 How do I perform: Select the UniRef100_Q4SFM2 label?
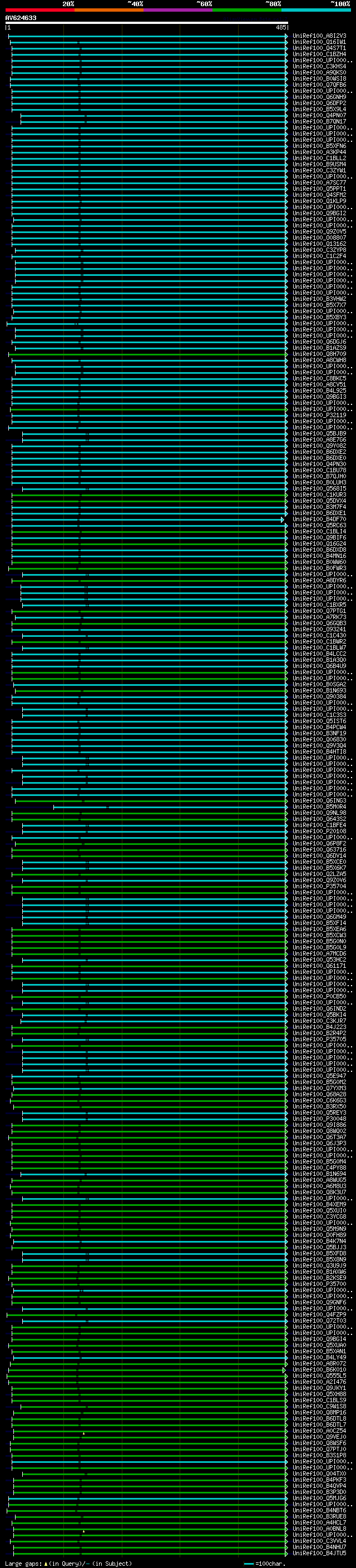(x=319, y=195)
